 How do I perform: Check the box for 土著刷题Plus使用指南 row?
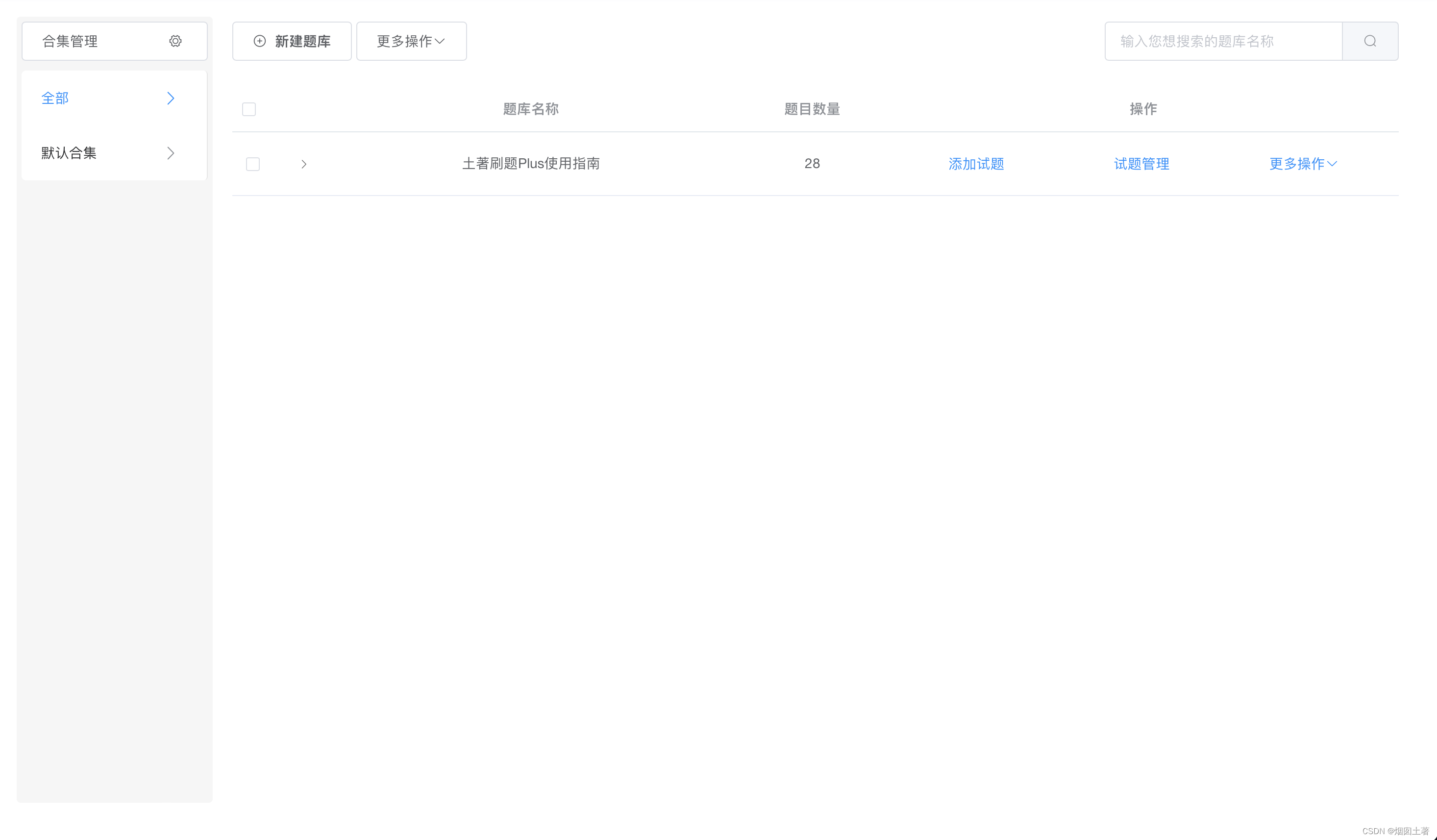click(x=252, y=164)
